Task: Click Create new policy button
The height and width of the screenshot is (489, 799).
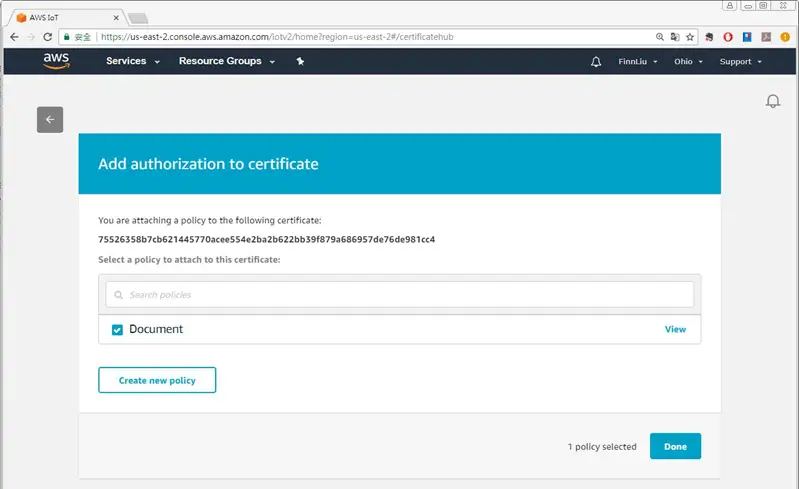Action: click(157, 380)
